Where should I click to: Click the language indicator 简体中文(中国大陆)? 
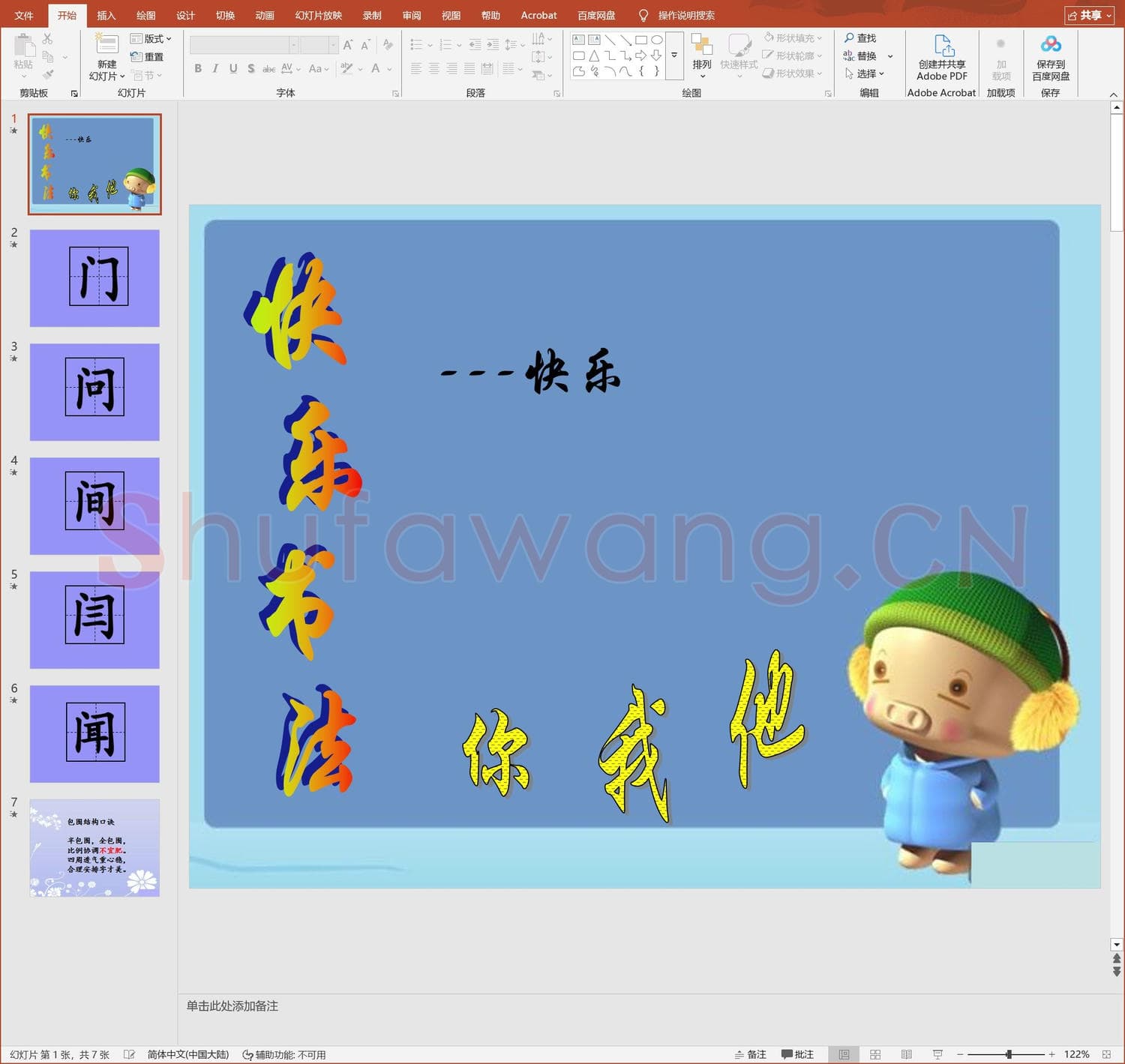188,1054
